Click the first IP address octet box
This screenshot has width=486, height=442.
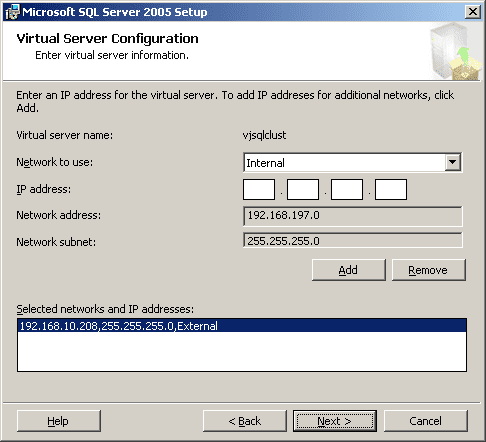tap(259, 189)
